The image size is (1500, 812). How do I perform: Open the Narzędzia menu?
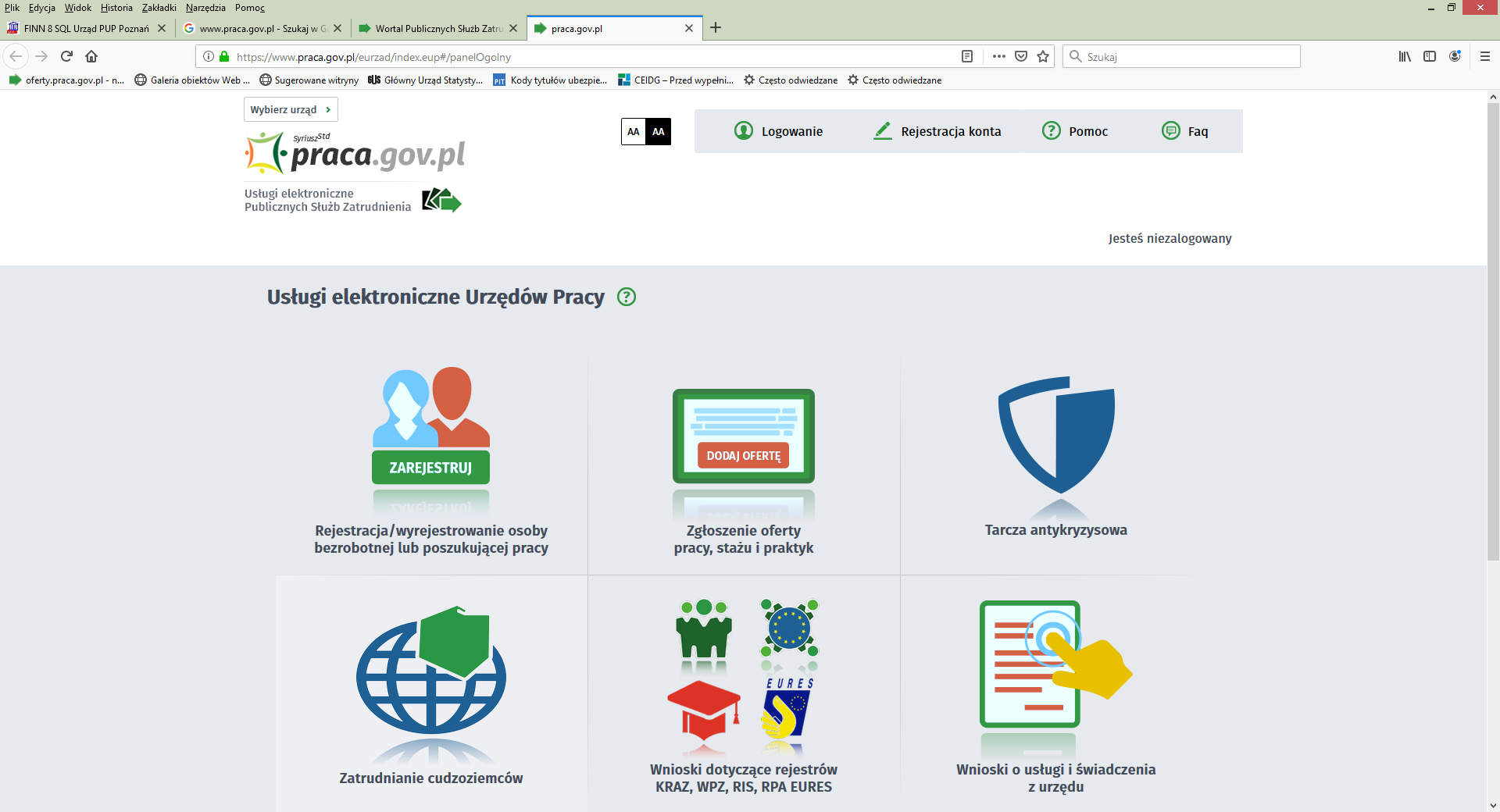pos(205,8)
